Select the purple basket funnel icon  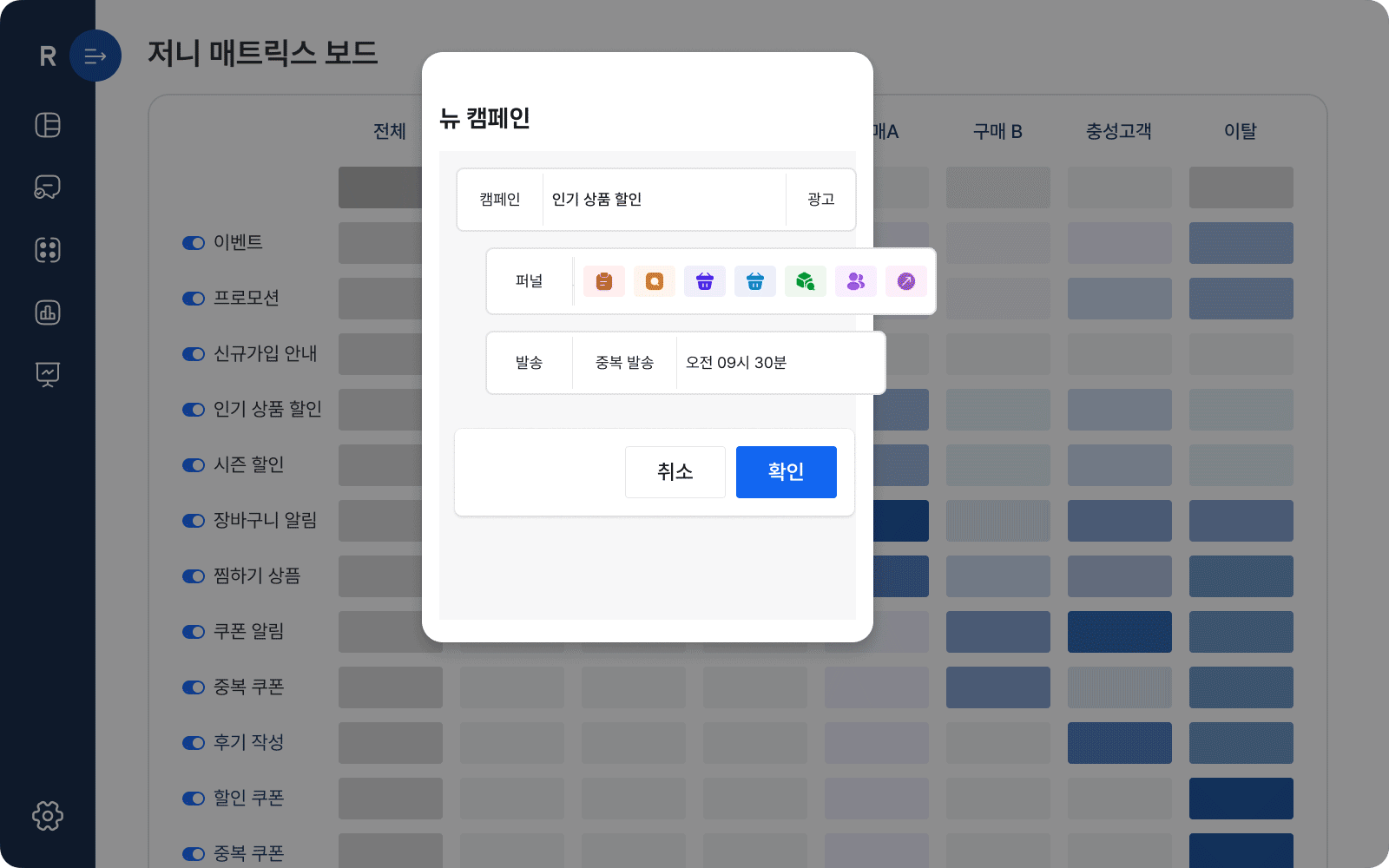[704, 281]
